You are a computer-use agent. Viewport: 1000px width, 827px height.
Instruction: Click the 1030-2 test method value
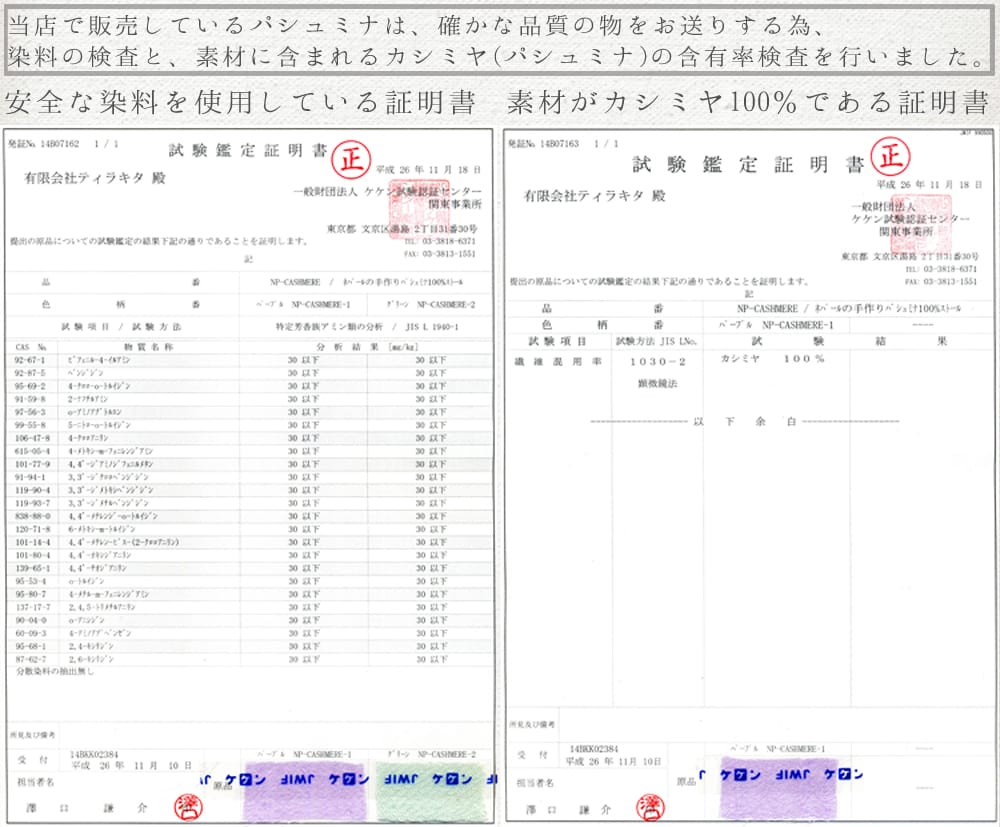click(x=657, y=362)
